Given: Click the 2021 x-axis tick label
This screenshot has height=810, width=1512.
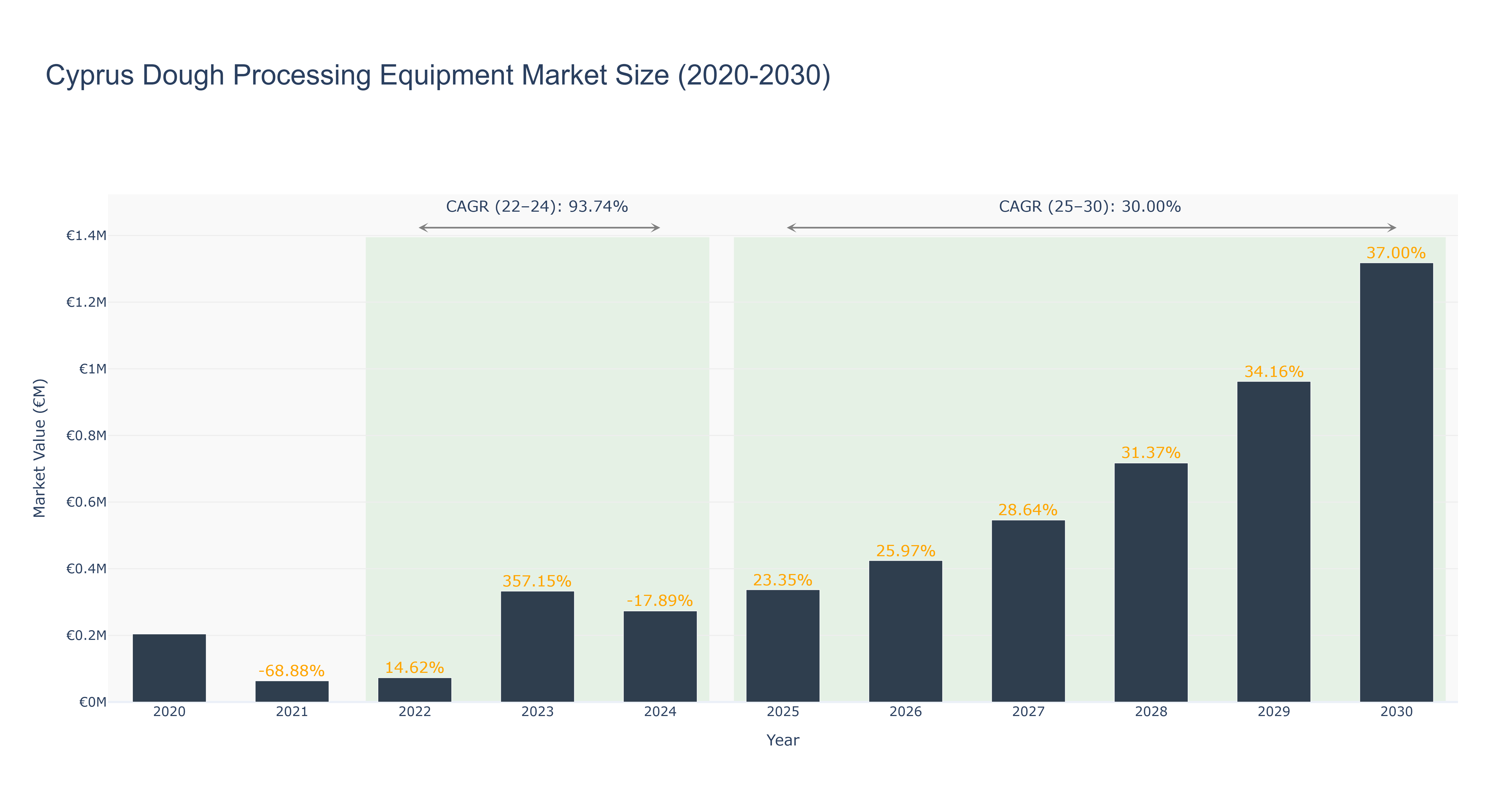Looking at the screenshot, I should pyautogui.click(x=292, y=712).
